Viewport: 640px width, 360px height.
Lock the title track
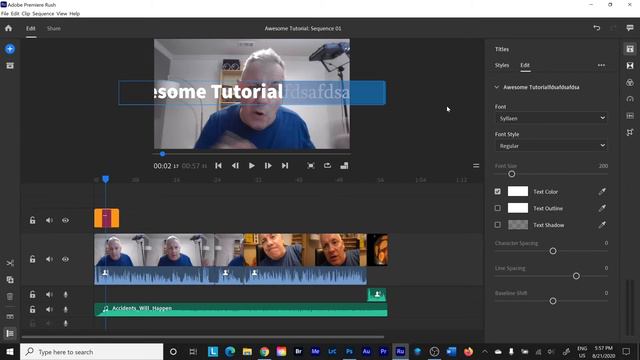tap(32, 220)
